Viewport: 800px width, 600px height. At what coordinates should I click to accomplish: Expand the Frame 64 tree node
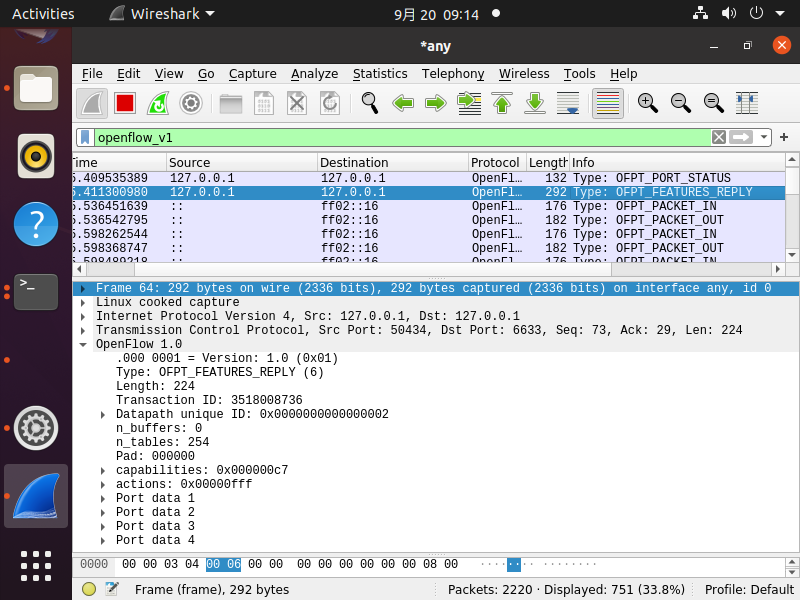[83, 288]
